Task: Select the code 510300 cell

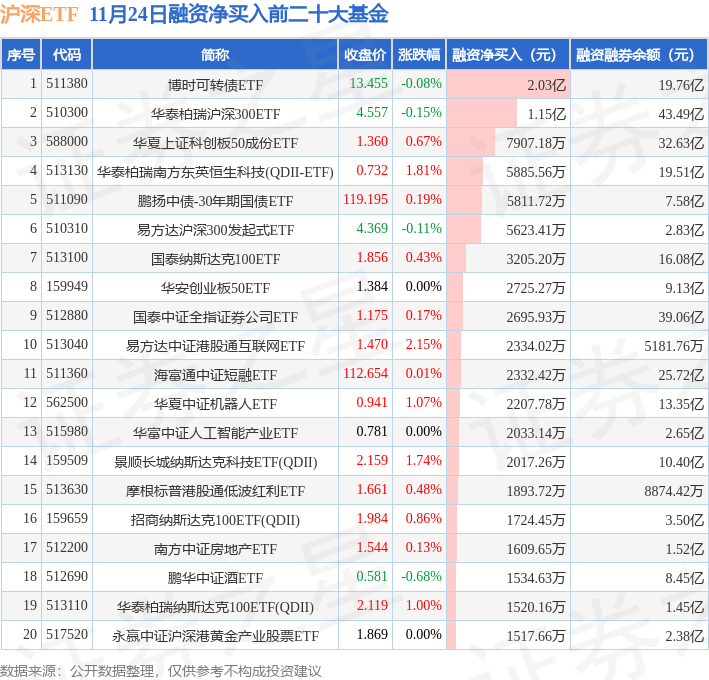Action: pyautogui.click(x=67, y=113)
